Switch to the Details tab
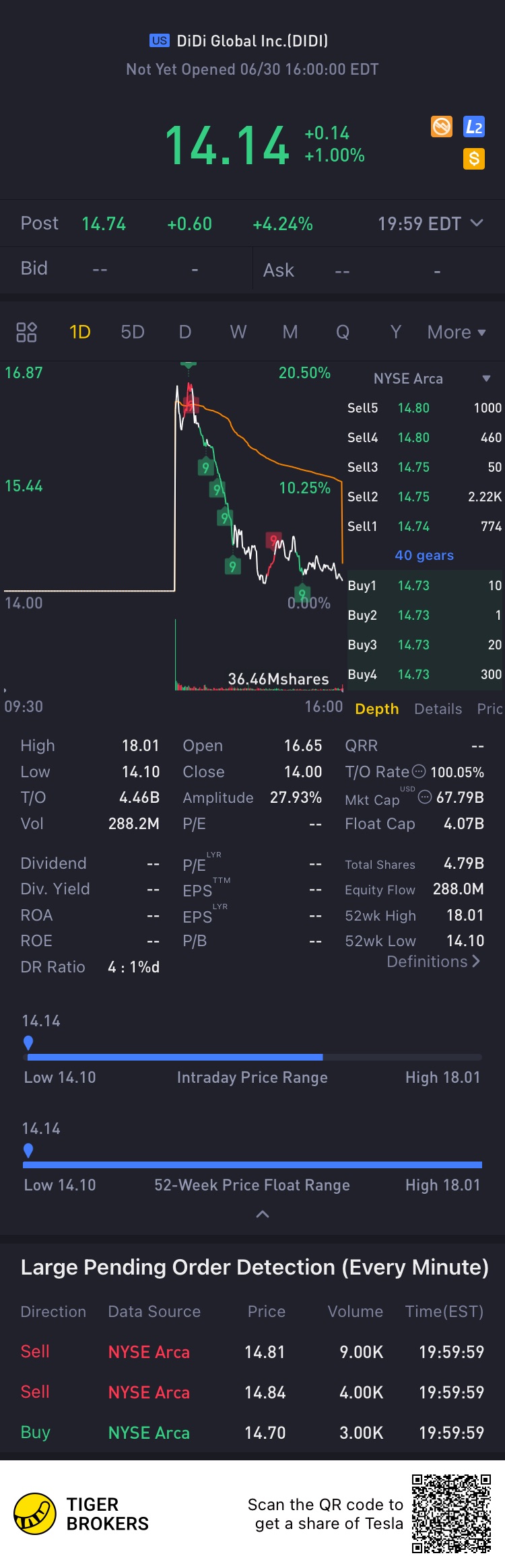This screenshot has height=1568, width=505. [x=438, y=709]
